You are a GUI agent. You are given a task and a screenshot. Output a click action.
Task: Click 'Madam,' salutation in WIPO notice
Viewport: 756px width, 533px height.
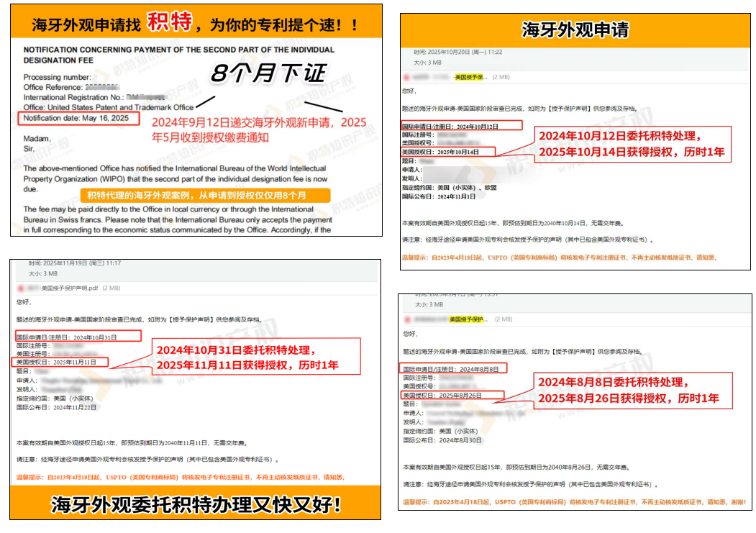coord(37,139)
